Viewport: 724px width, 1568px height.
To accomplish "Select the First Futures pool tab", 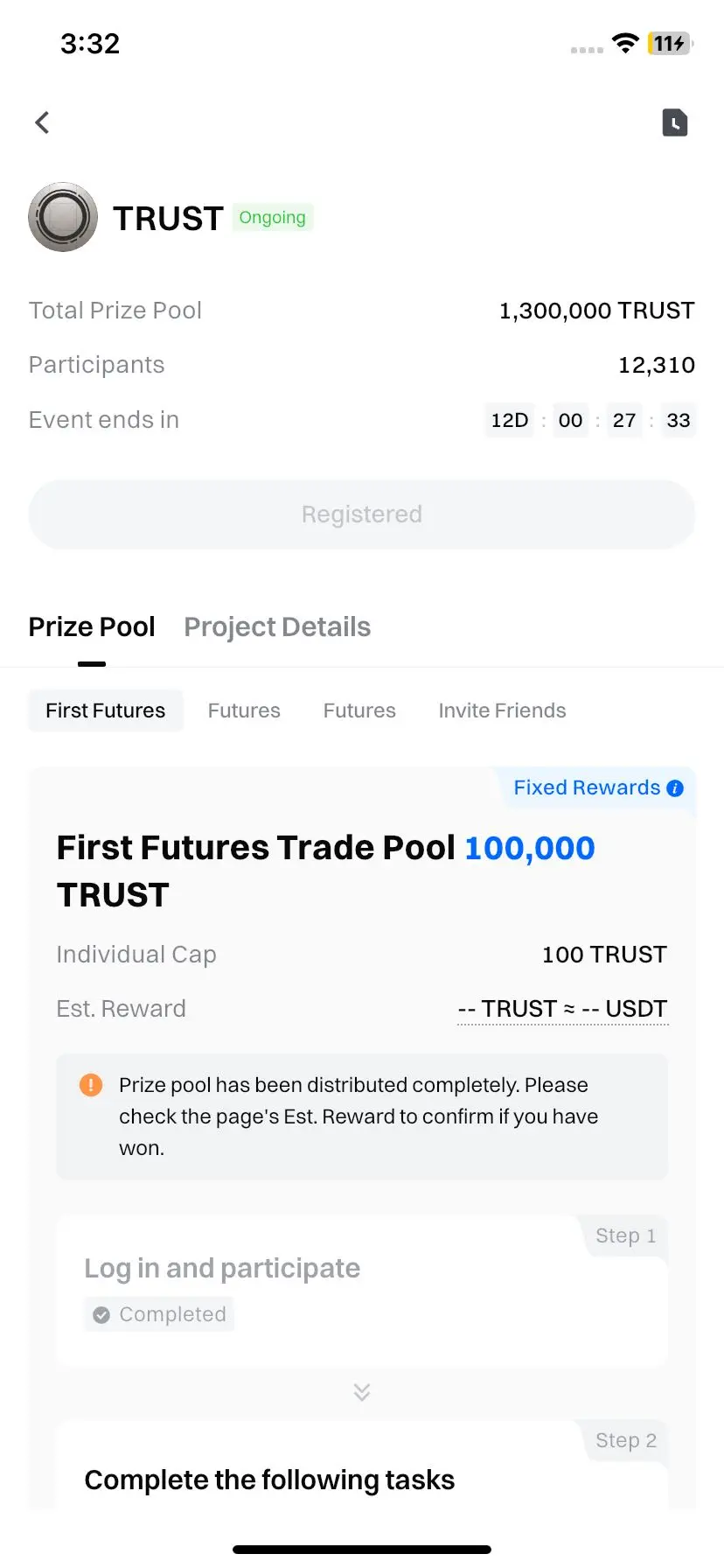I will 106,710.
